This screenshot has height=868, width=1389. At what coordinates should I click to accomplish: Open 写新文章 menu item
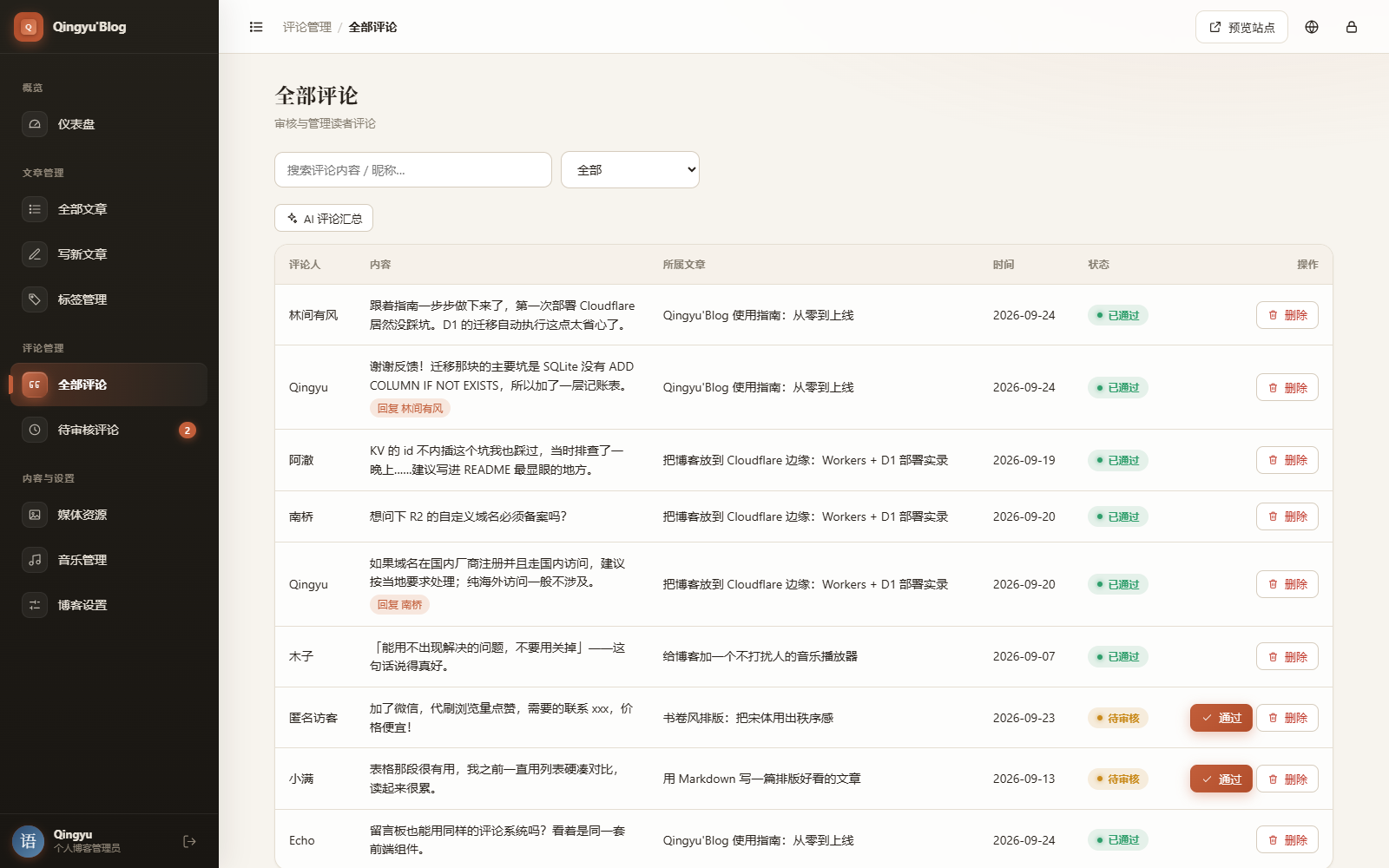pyautogui.click(x=109, y=254)
